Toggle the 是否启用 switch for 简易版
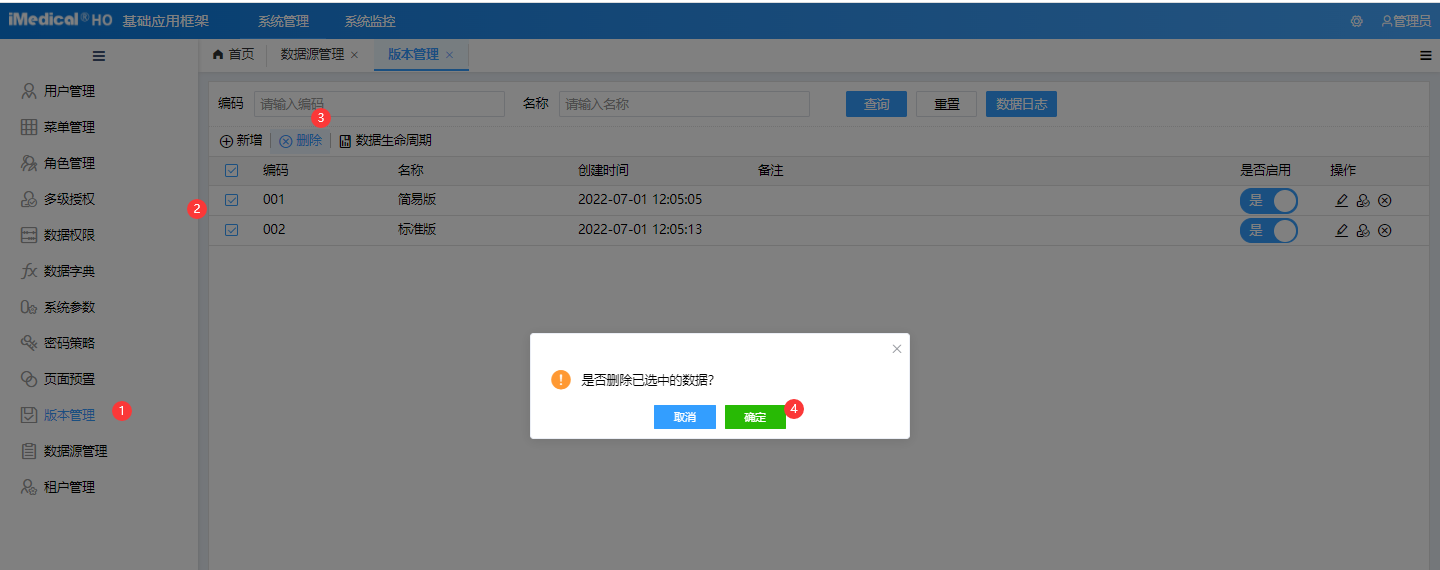The height and width of the screenshot is (570, 1440). click(x=1268, y=201)
